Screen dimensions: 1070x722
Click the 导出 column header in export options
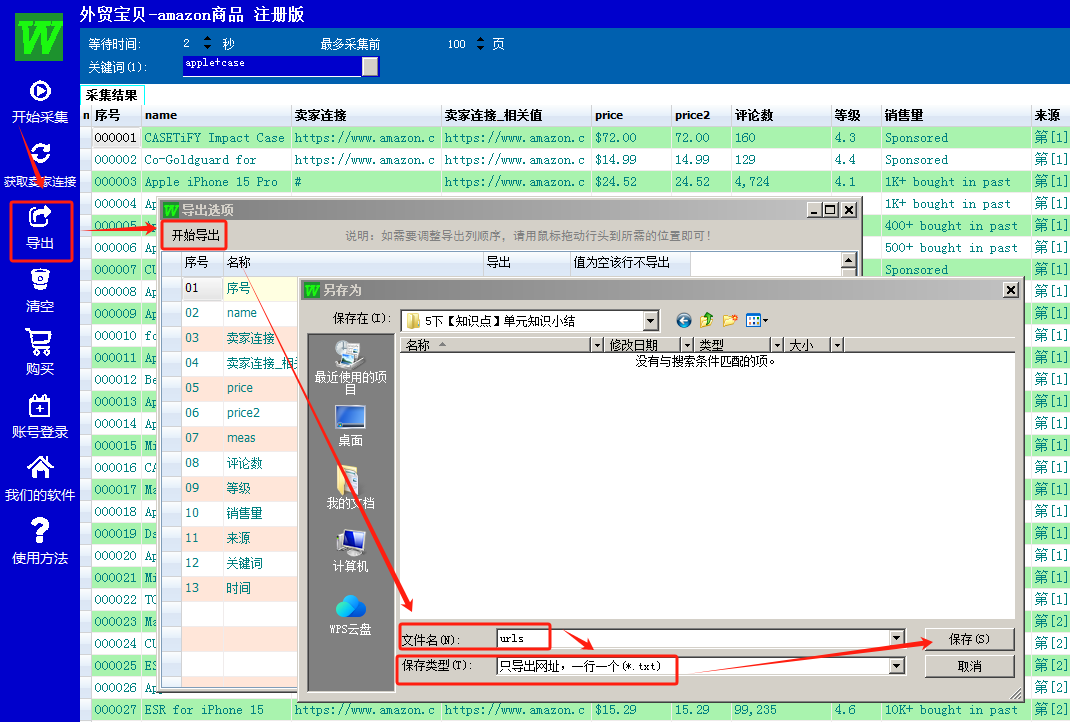click(527, 263)
